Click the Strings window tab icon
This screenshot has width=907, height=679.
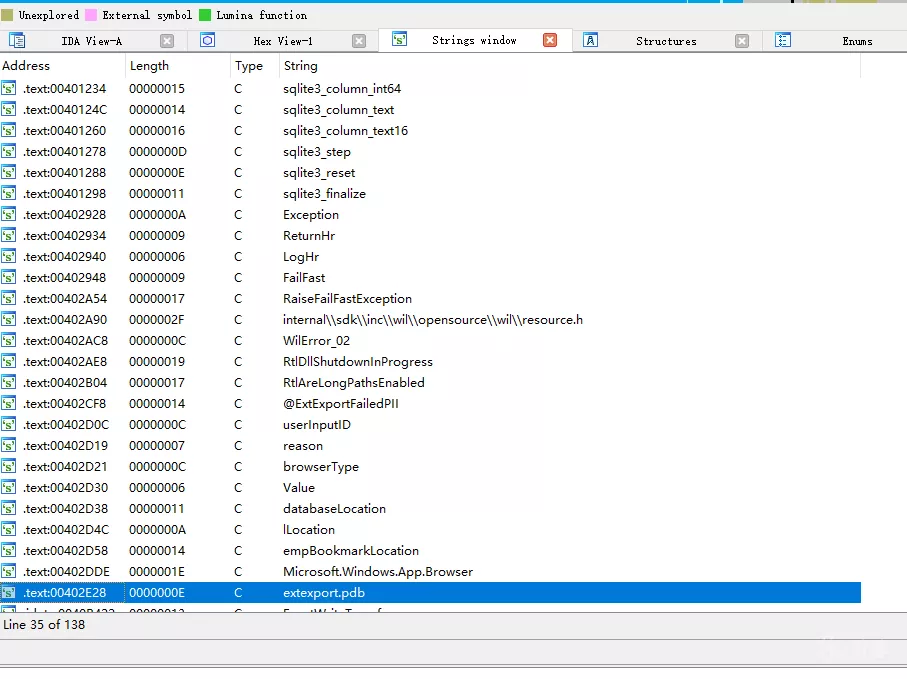[399, 39]
